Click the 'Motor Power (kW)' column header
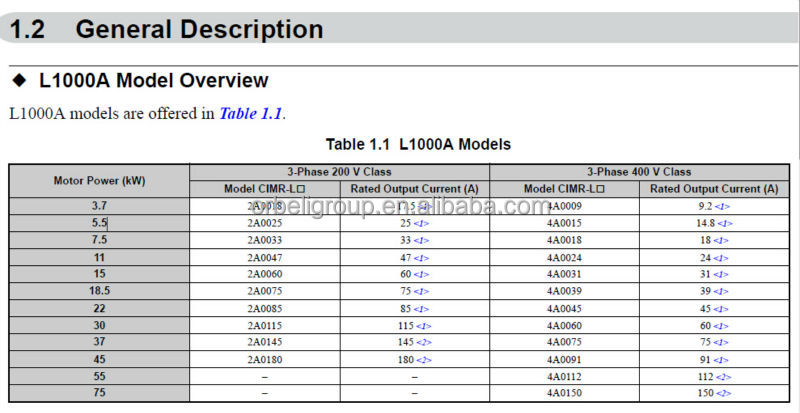 [x=99, y=181]
